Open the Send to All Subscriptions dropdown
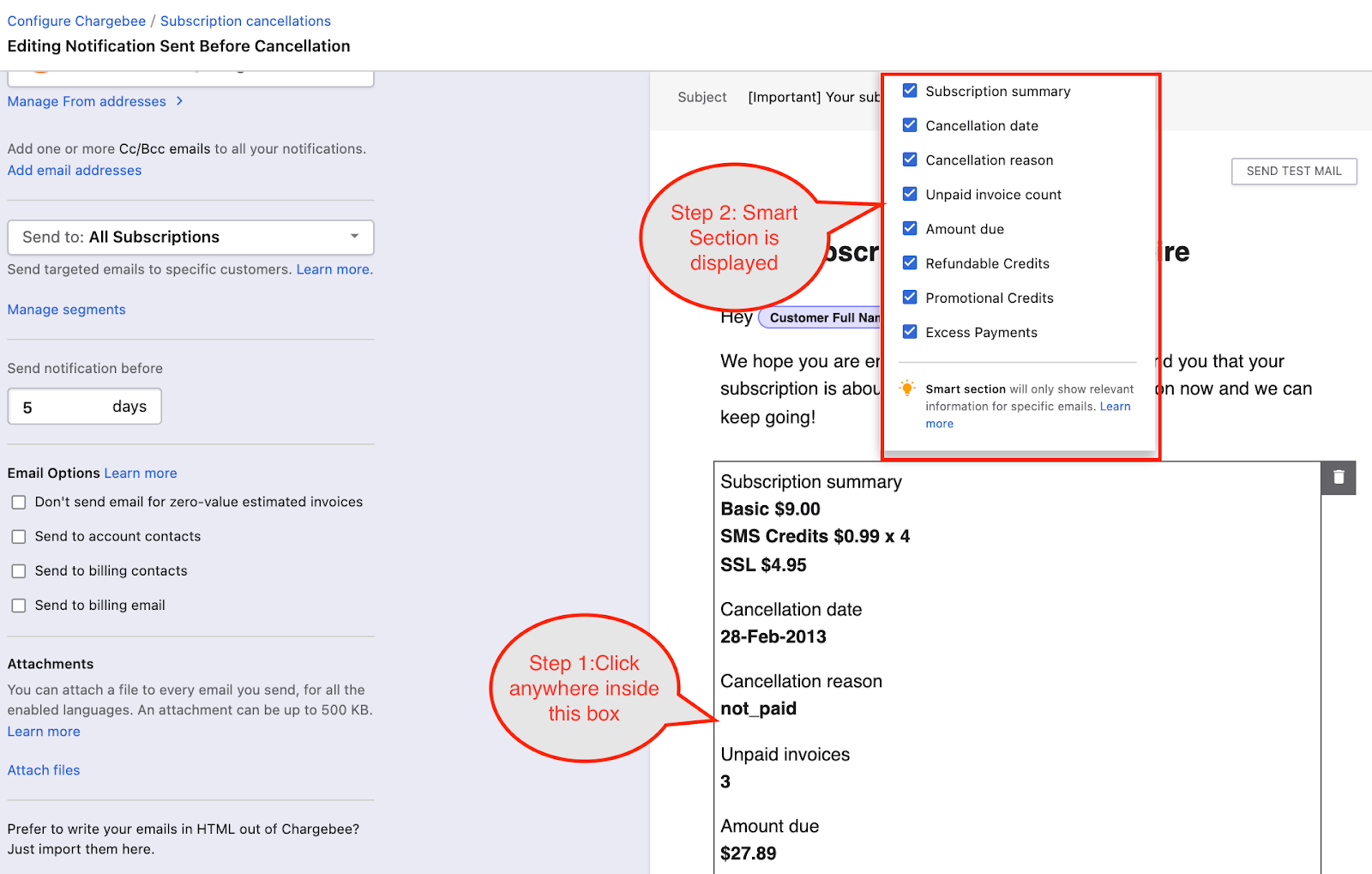 pos(190,238)
